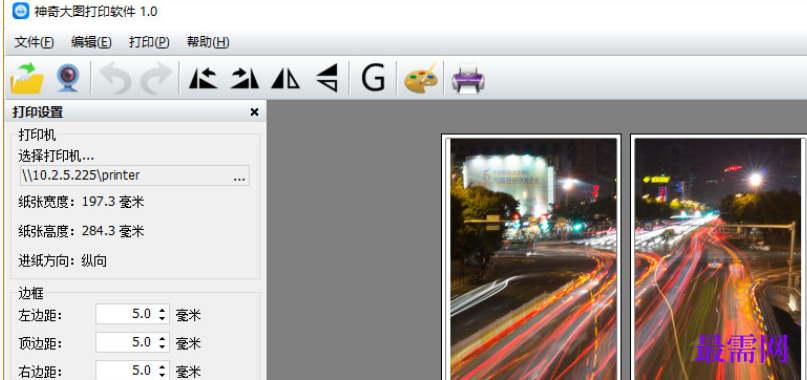
Task: Open the 打印(P) menu
Action: point(149,42)
